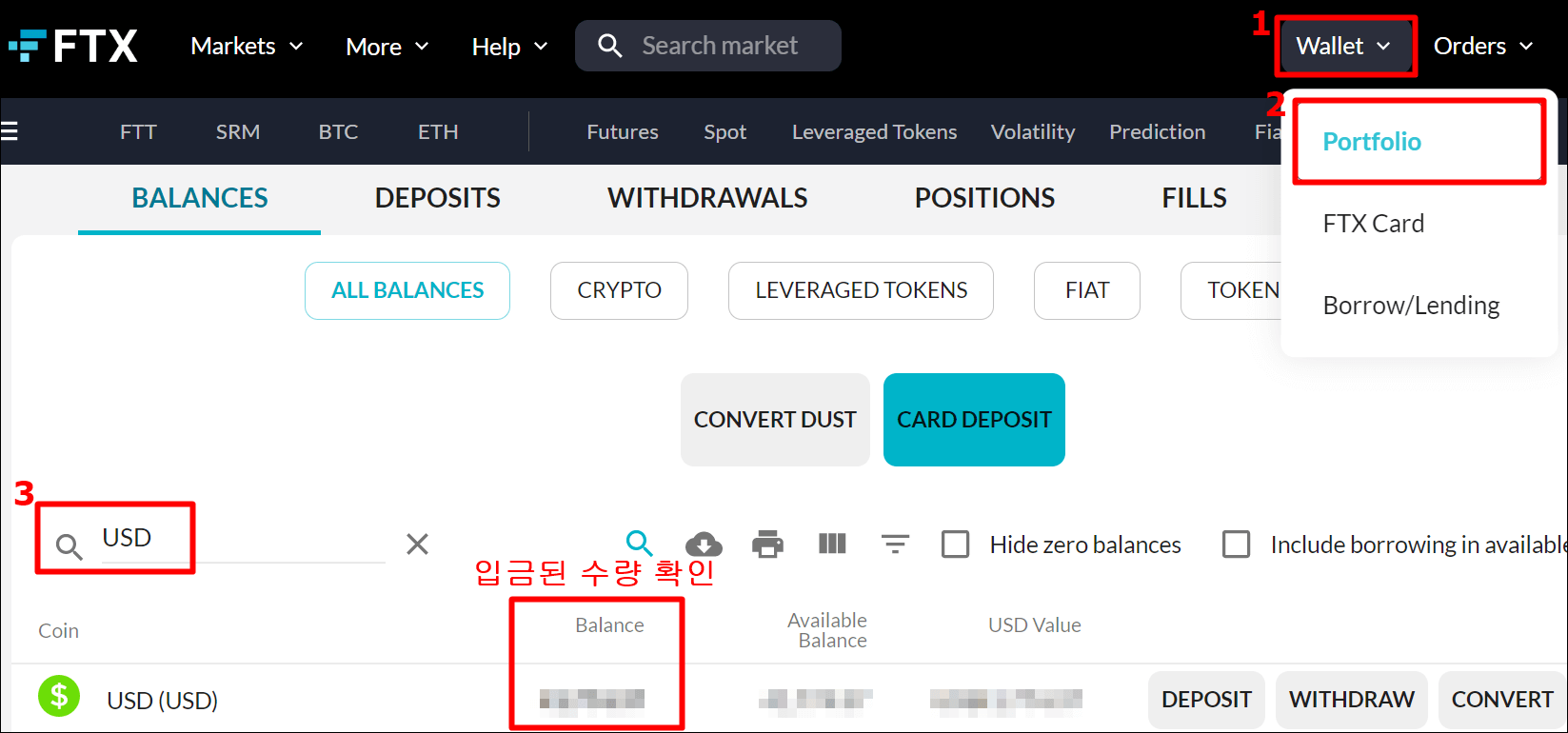Select FIAT filter button
This screenshot has width=1568, height=733.
(1087, 290)
